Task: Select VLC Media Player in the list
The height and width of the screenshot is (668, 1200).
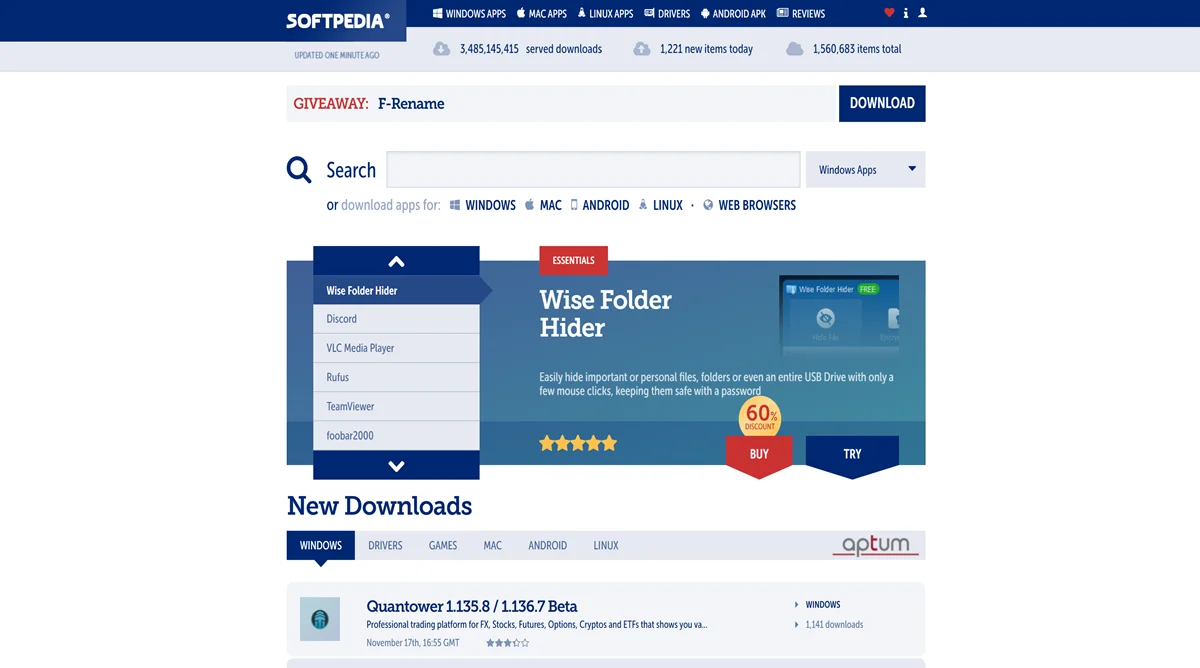Action: (396, 348)
